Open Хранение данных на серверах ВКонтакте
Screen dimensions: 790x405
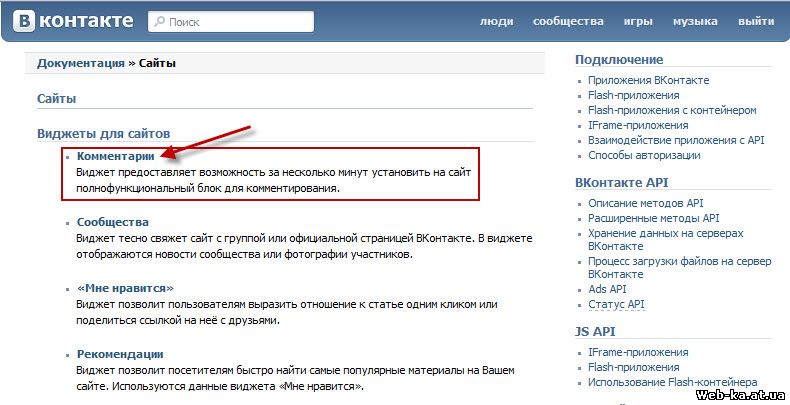[666, 240]
